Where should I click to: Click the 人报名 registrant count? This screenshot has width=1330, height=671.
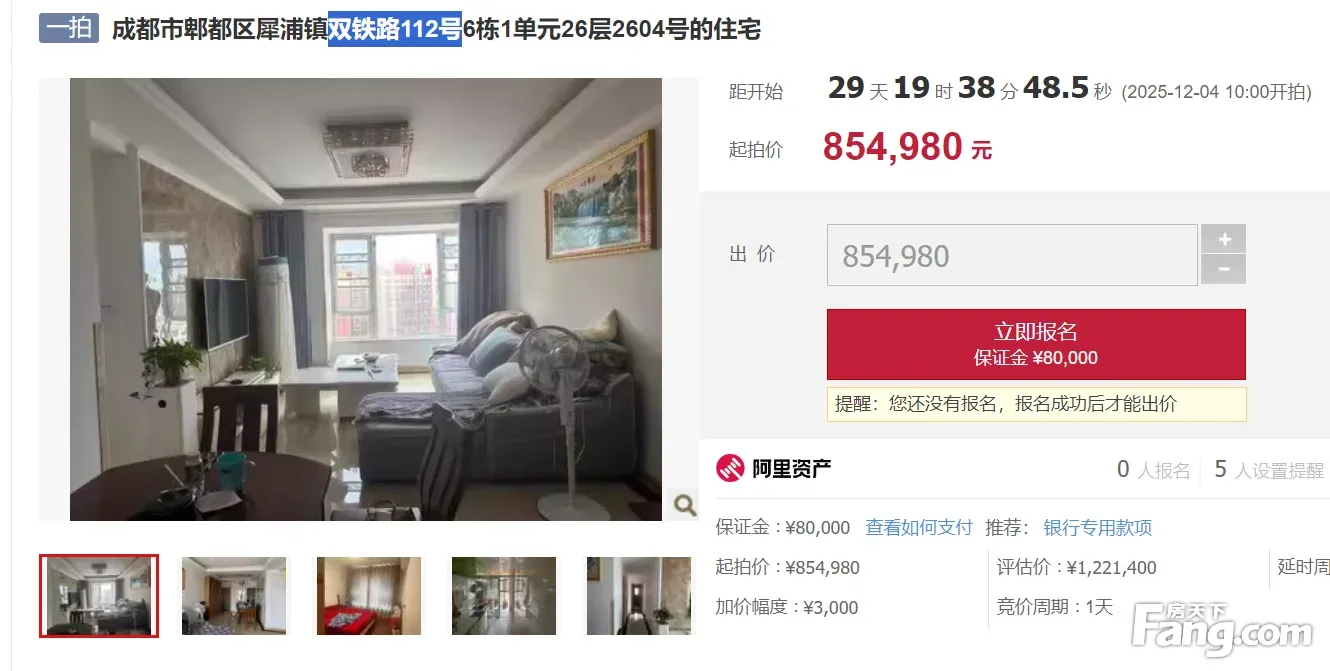(1154, 469)
